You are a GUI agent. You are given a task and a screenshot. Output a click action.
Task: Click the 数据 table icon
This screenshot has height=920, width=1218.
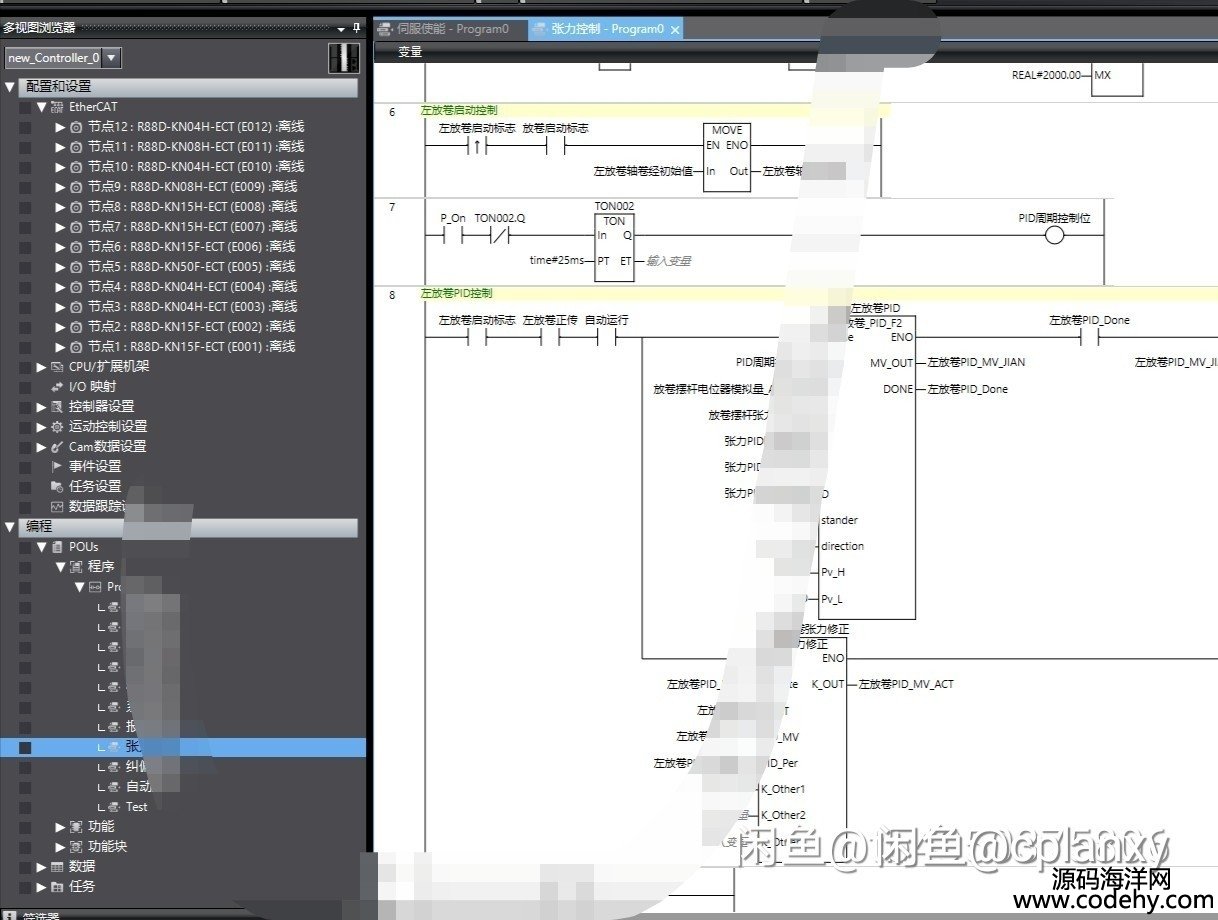pos(57,867)
